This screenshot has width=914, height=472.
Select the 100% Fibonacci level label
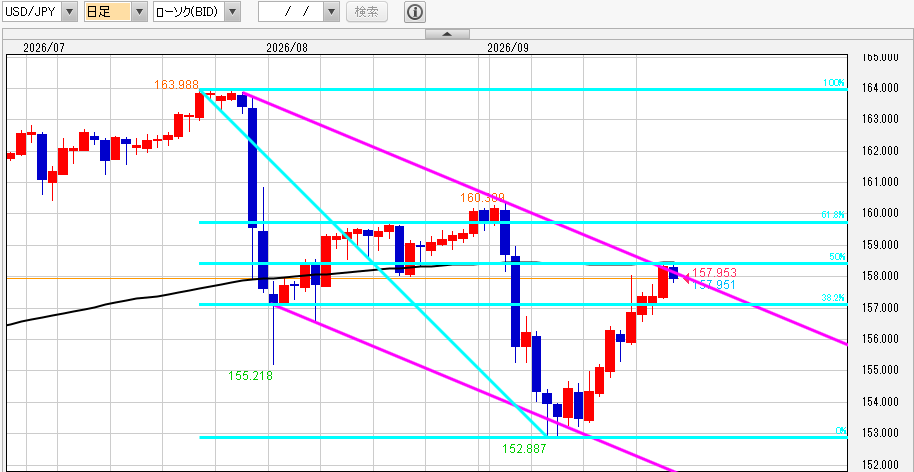tap(834, 83)
